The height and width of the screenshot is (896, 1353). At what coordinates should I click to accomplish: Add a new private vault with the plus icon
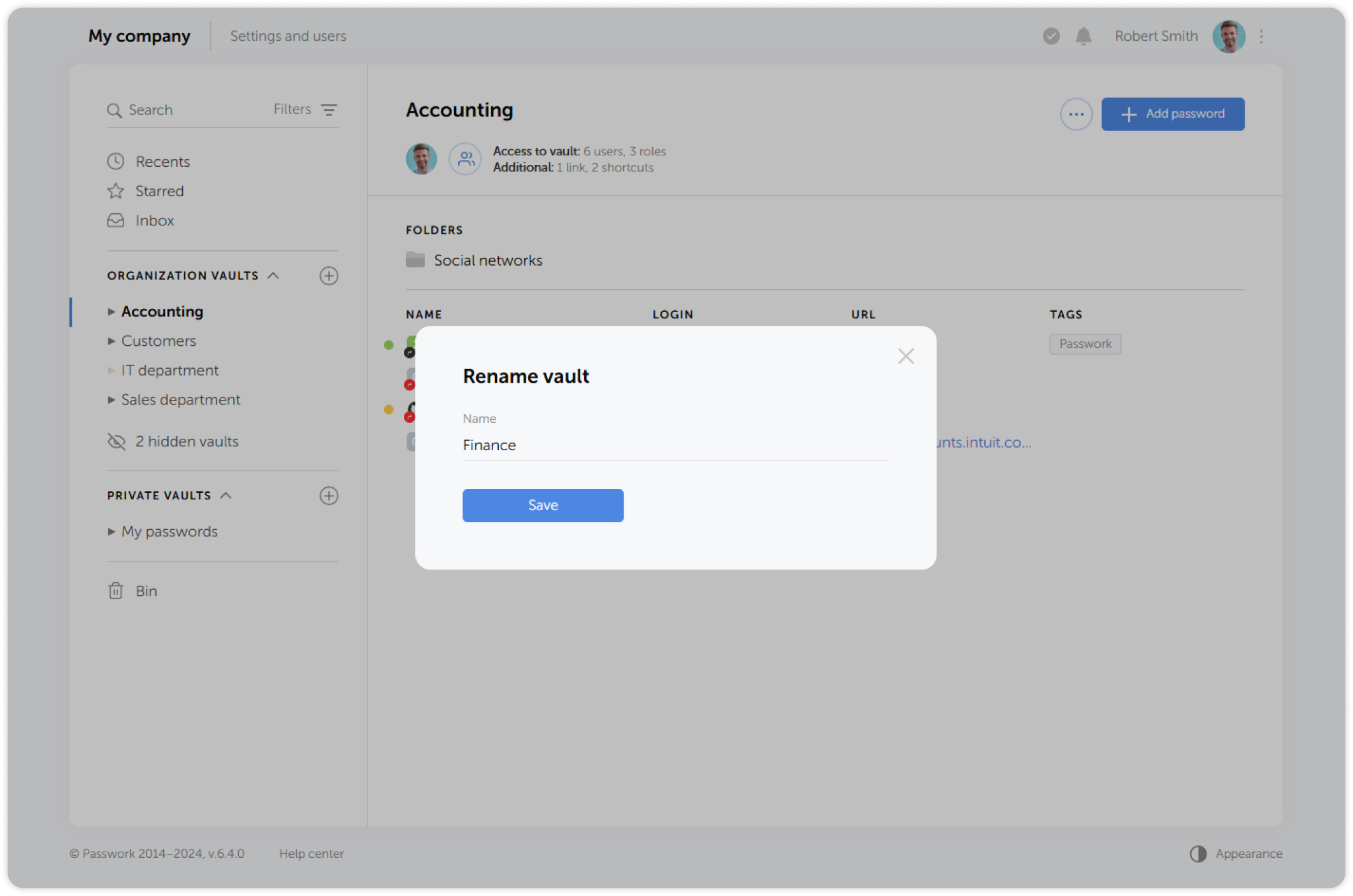329,495
